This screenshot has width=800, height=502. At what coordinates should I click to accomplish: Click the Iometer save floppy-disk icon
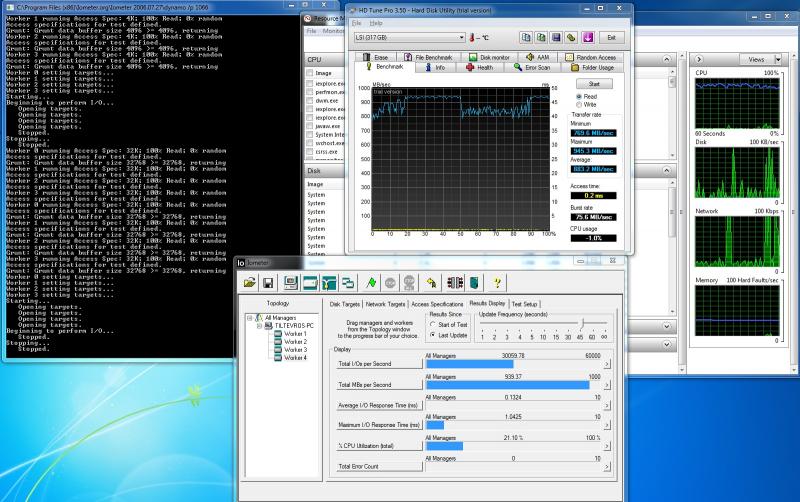click(x=268, y=283)
